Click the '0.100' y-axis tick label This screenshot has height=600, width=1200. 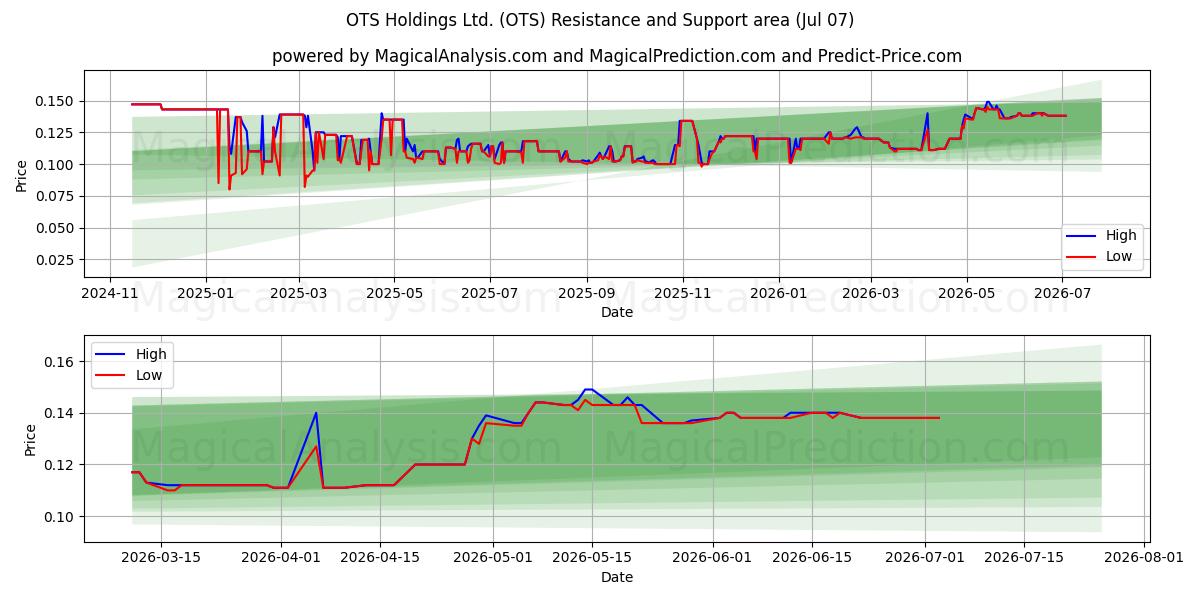coord(56,165)
